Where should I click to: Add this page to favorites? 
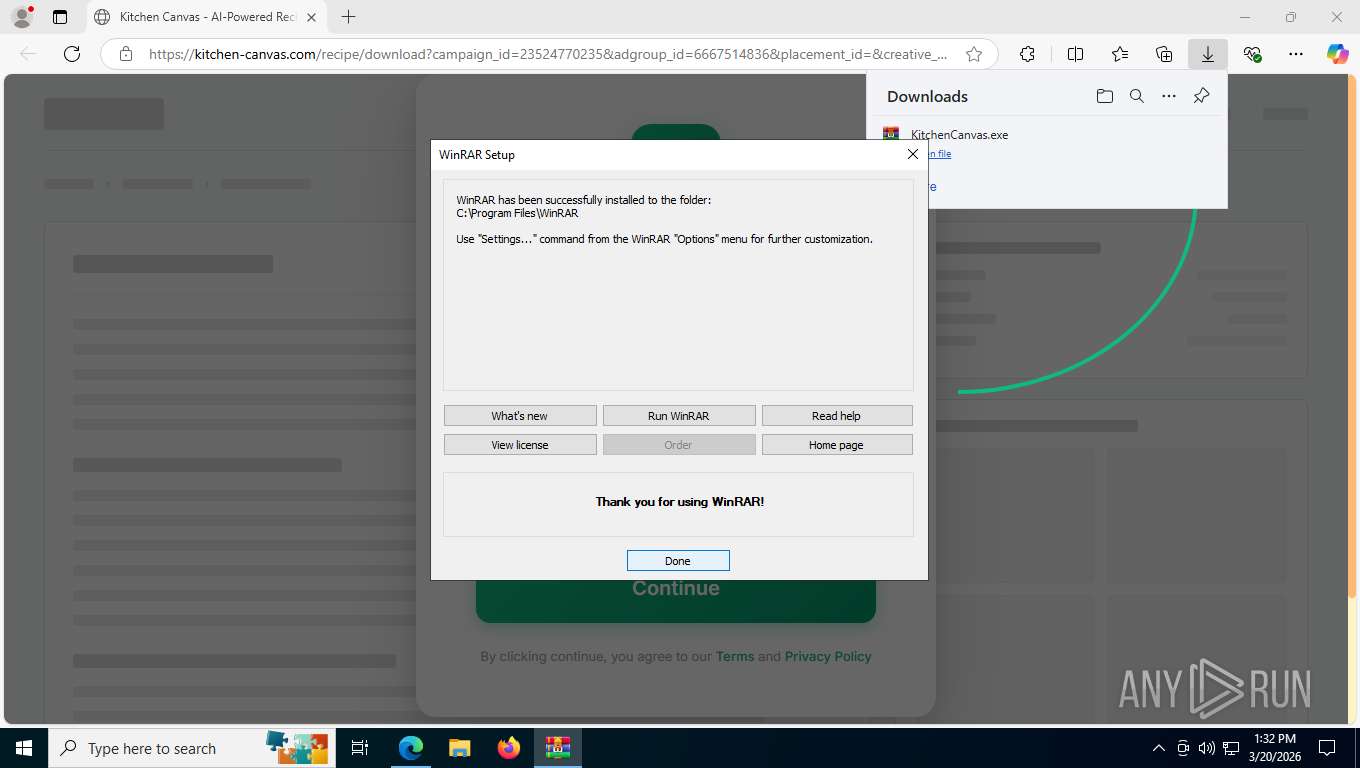974,54
